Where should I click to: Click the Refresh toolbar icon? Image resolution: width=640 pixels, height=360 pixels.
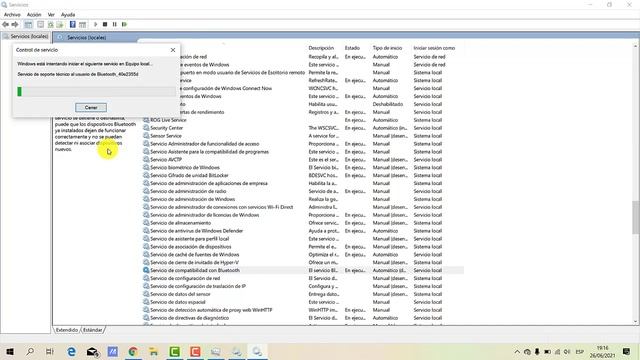pos(51,24)
